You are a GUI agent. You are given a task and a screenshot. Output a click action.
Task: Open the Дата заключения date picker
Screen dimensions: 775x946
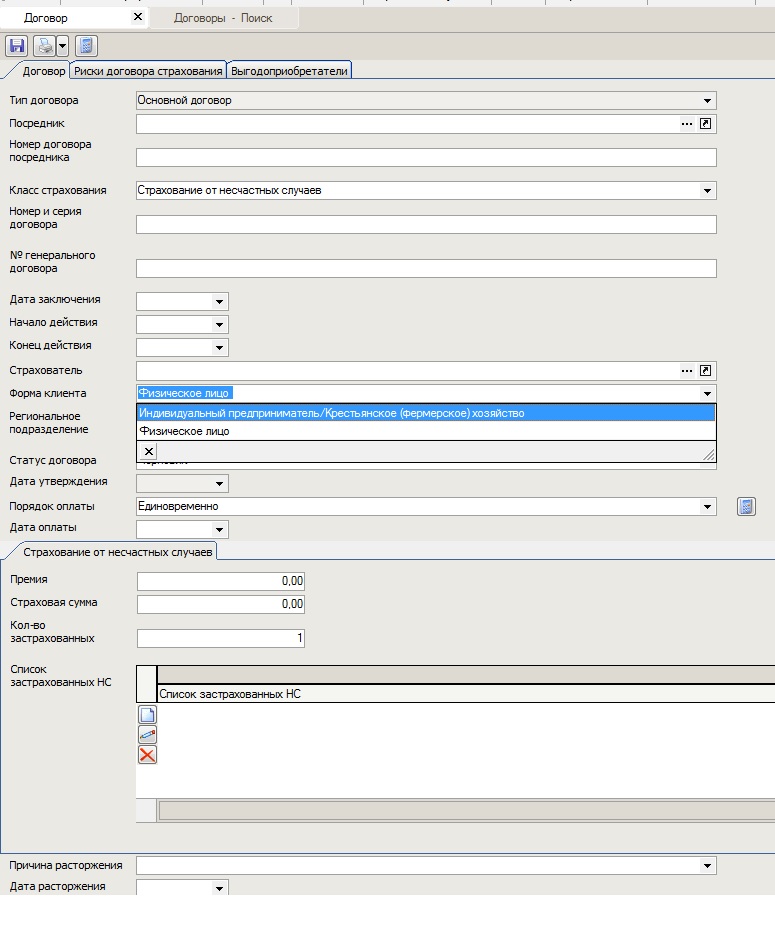pos(219,301)
